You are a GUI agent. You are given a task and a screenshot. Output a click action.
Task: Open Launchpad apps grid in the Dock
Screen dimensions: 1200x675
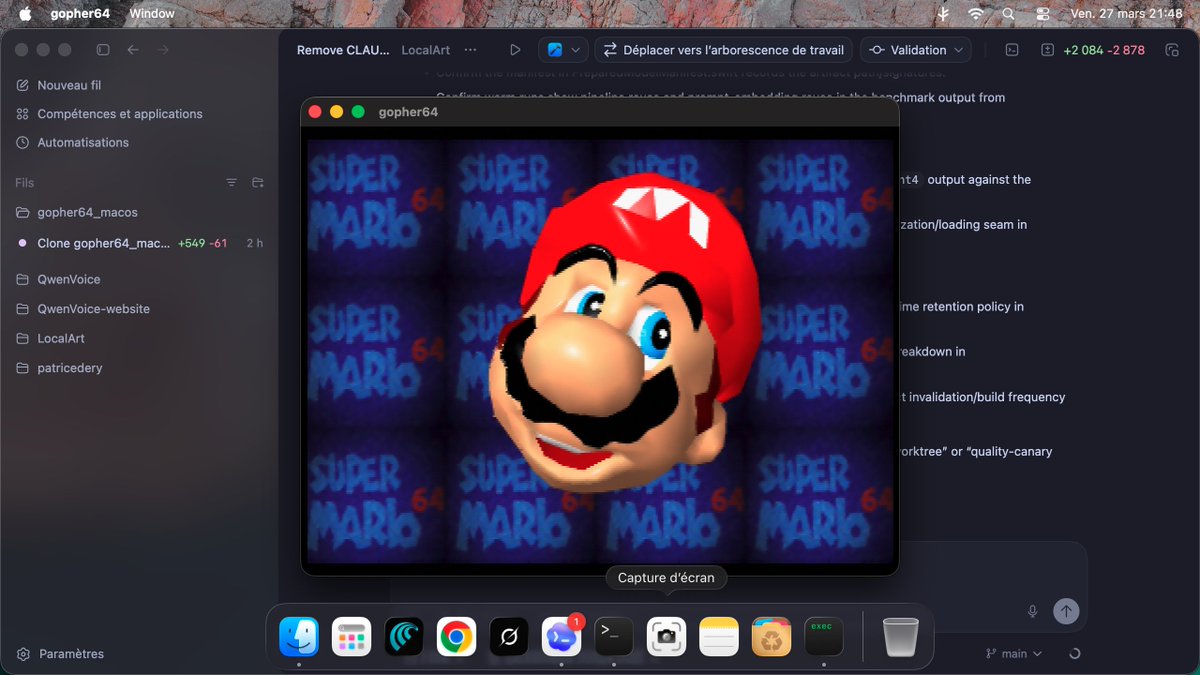pyautogui.click(x=351, y=636)
